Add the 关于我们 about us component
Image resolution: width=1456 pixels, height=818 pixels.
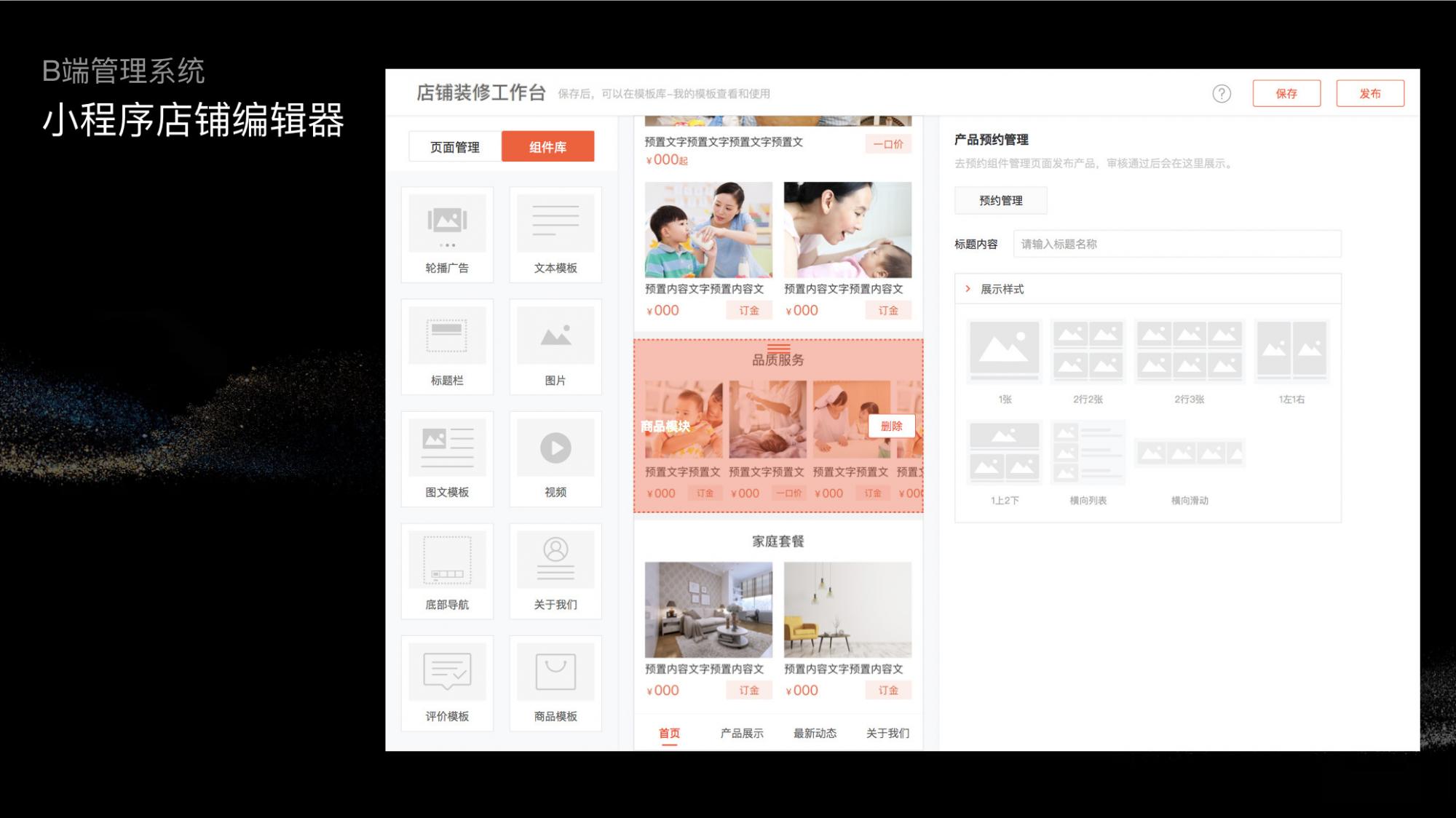[555, 571]
